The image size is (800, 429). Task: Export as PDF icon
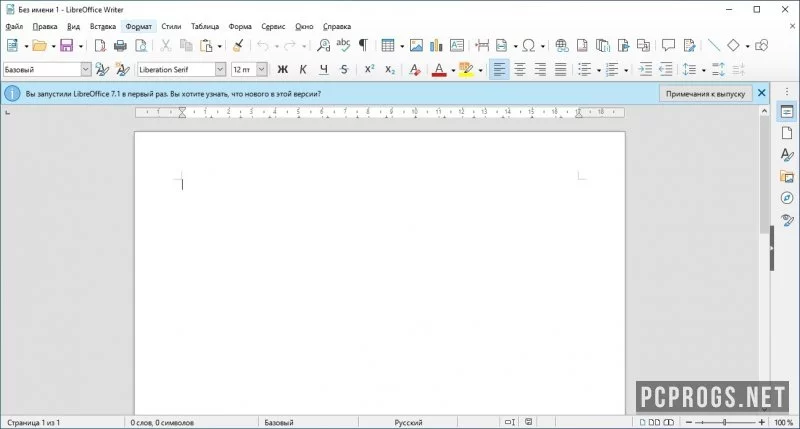point(100,45)
